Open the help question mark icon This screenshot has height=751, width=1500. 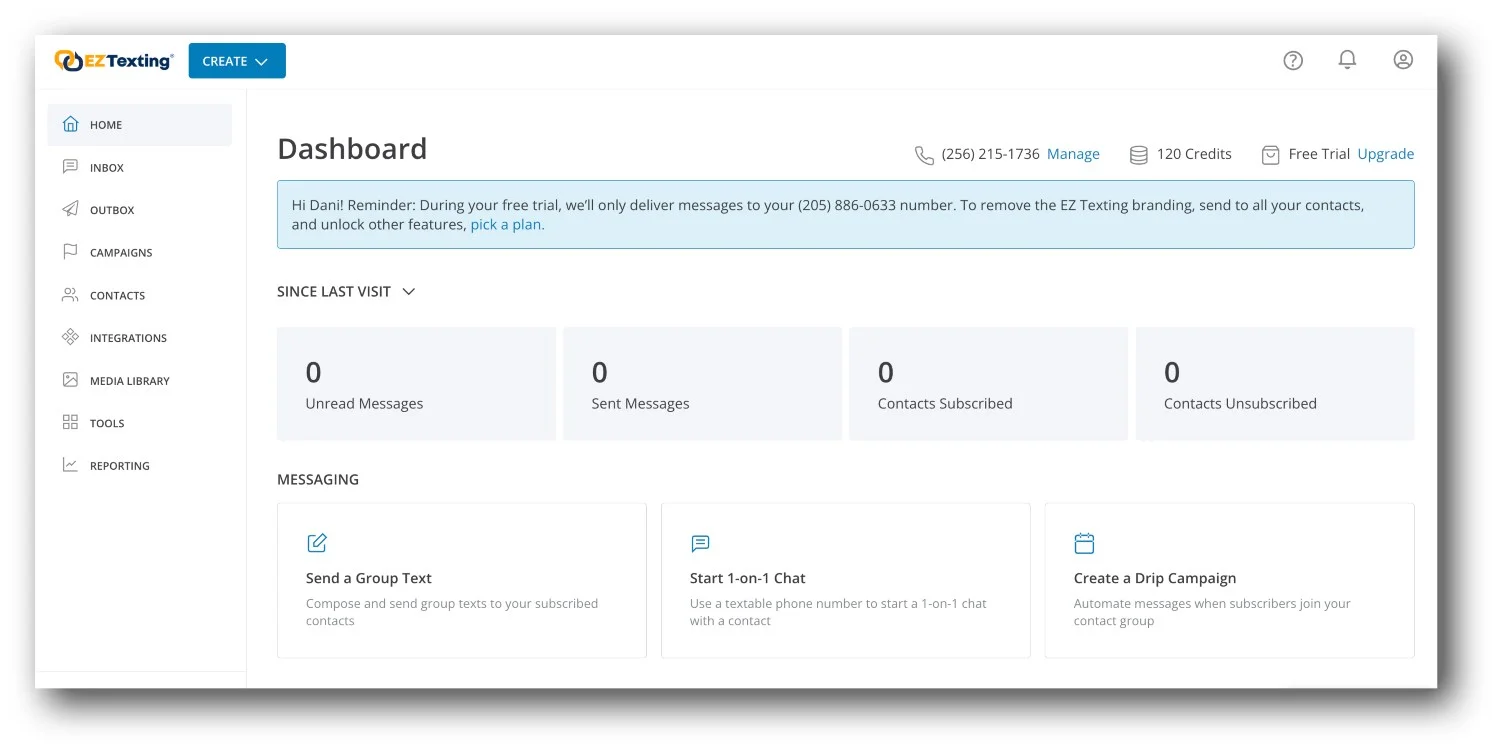pyautogui.click(x=1293, y=61)
